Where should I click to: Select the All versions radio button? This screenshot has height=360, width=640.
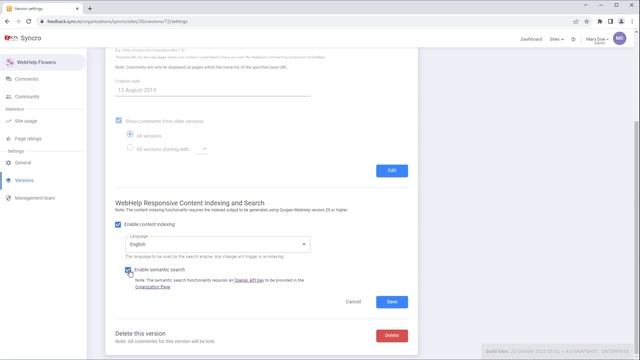(130, 134)
